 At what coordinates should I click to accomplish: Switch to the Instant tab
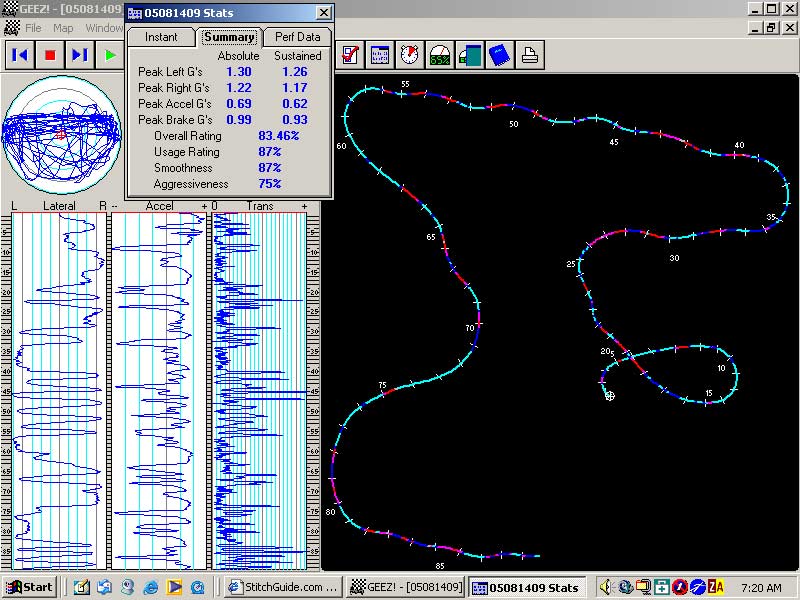coord(161,37)
